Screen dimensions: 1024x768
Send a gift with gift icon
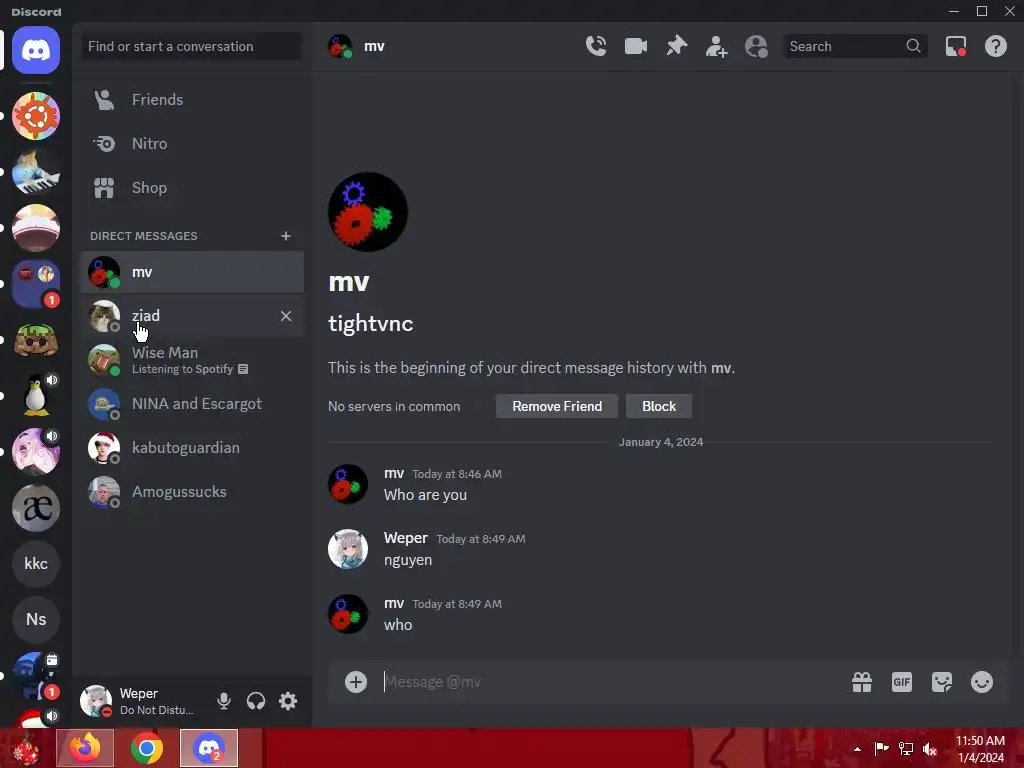[861, 682]
